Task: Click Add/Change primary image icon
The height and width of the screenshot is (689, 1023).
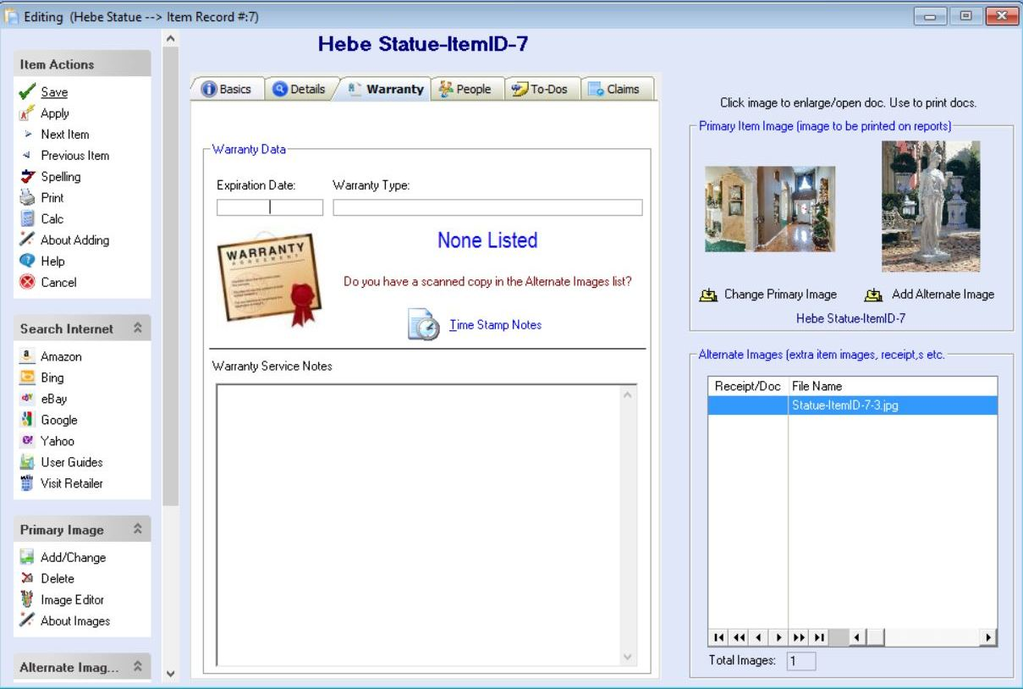Action: 27,557
